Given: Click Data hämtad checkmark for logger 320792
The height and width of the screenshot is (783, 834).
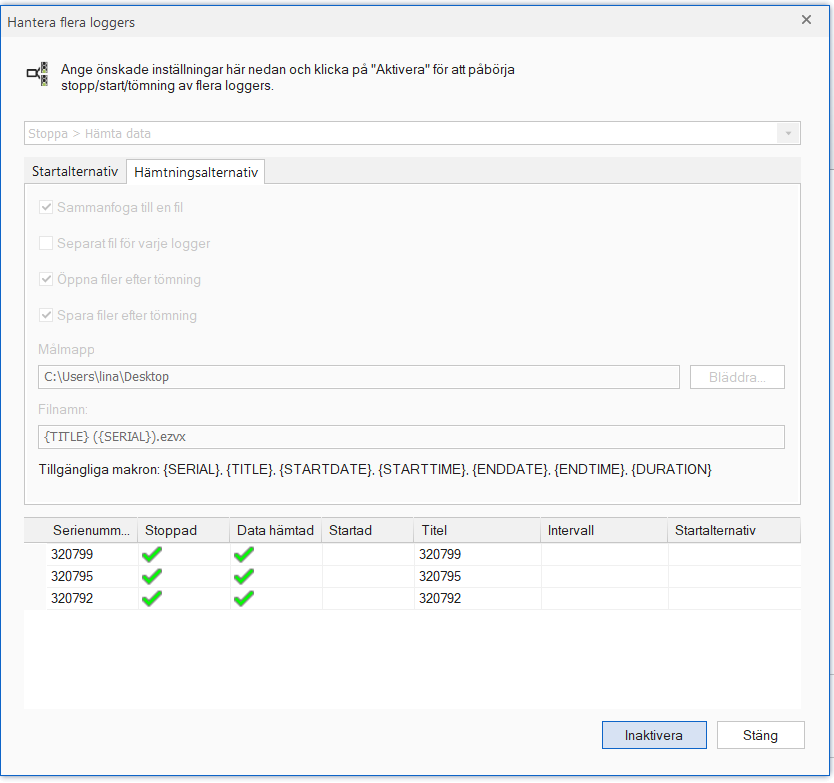Looking at the screenshot, I should [244, 598].
